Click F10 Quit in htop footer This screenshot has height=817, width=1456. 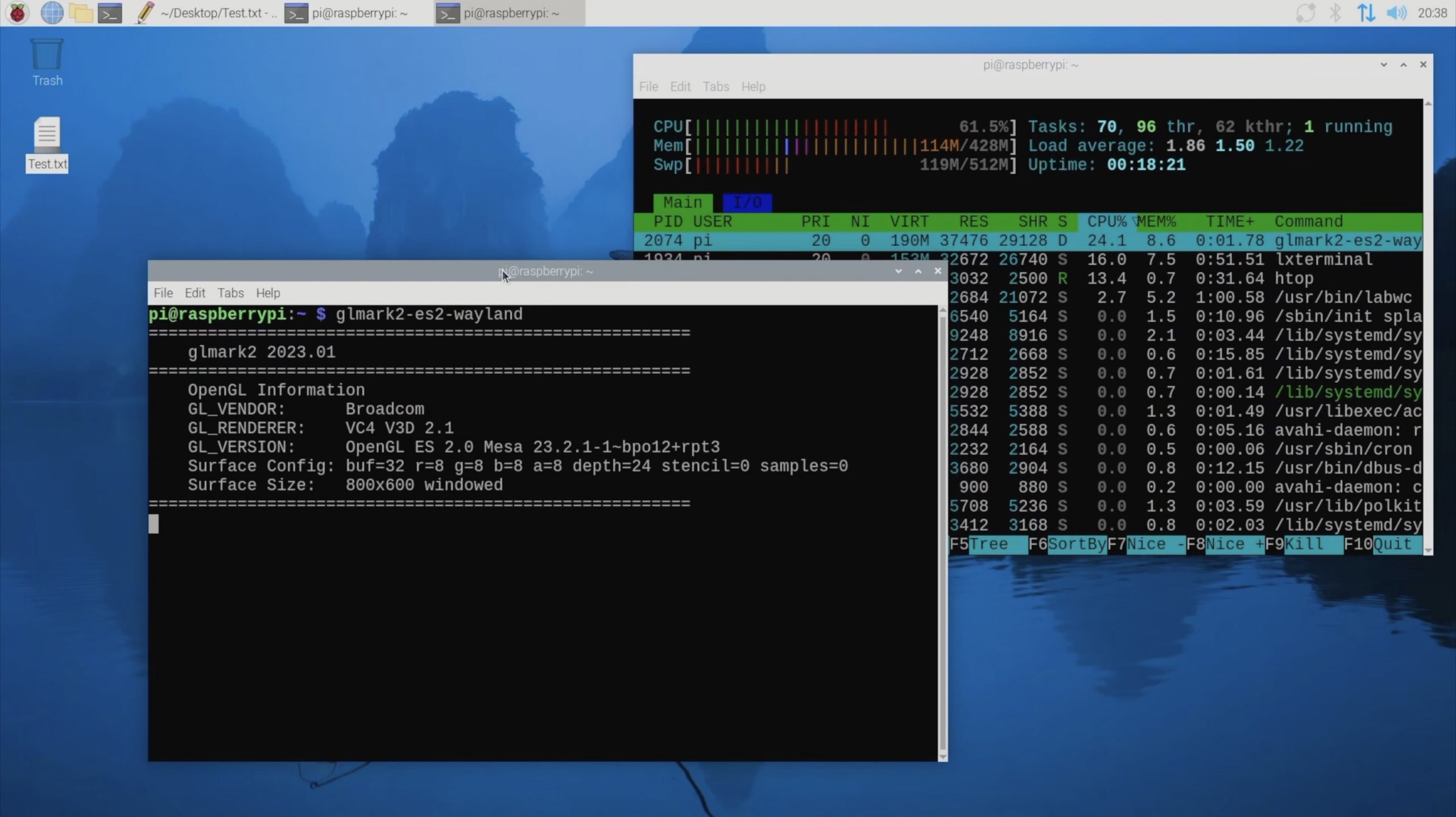[x=1383, y=544]
